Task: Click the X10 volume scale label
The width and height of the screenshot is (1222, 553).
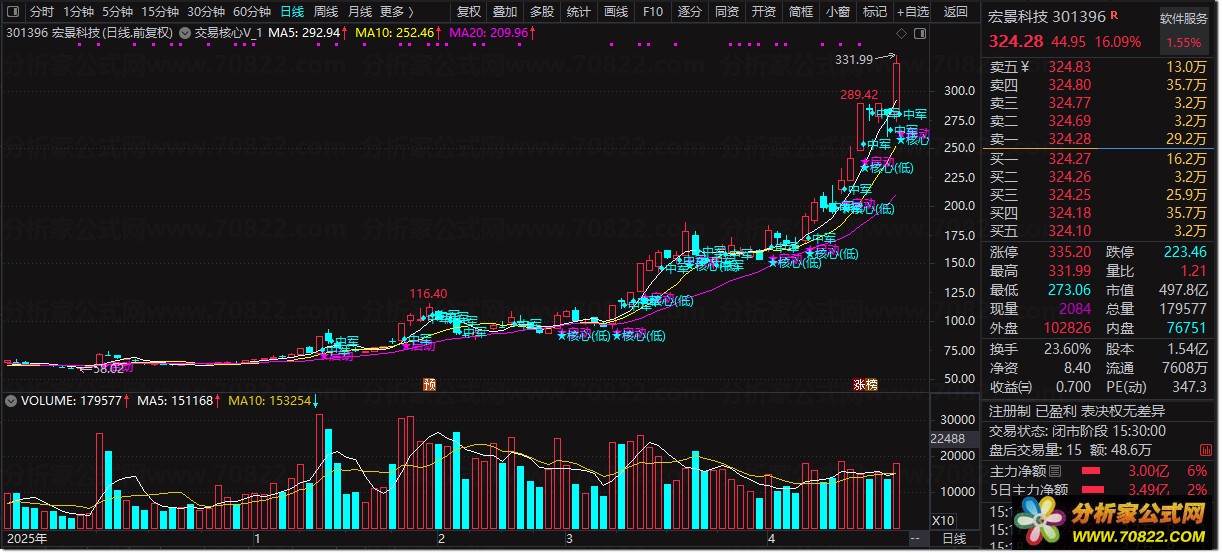Action: [x=942, y=521]
